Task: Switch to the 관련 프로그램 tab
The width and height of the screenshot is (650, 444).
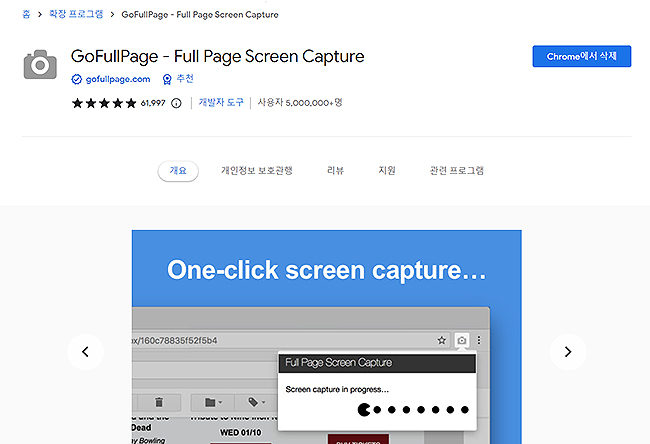Action: pyautogui.click(x=456, y=171)
